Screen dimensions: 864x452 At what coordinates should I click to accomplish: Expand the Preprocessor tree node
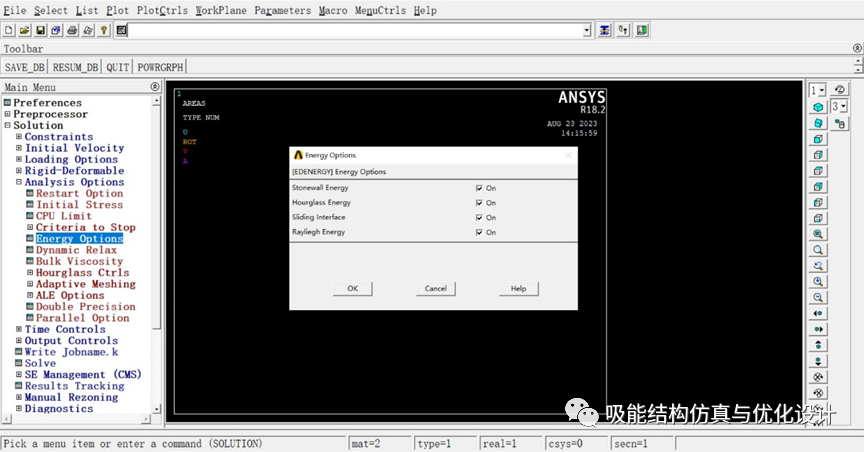[x=7, y=114]
